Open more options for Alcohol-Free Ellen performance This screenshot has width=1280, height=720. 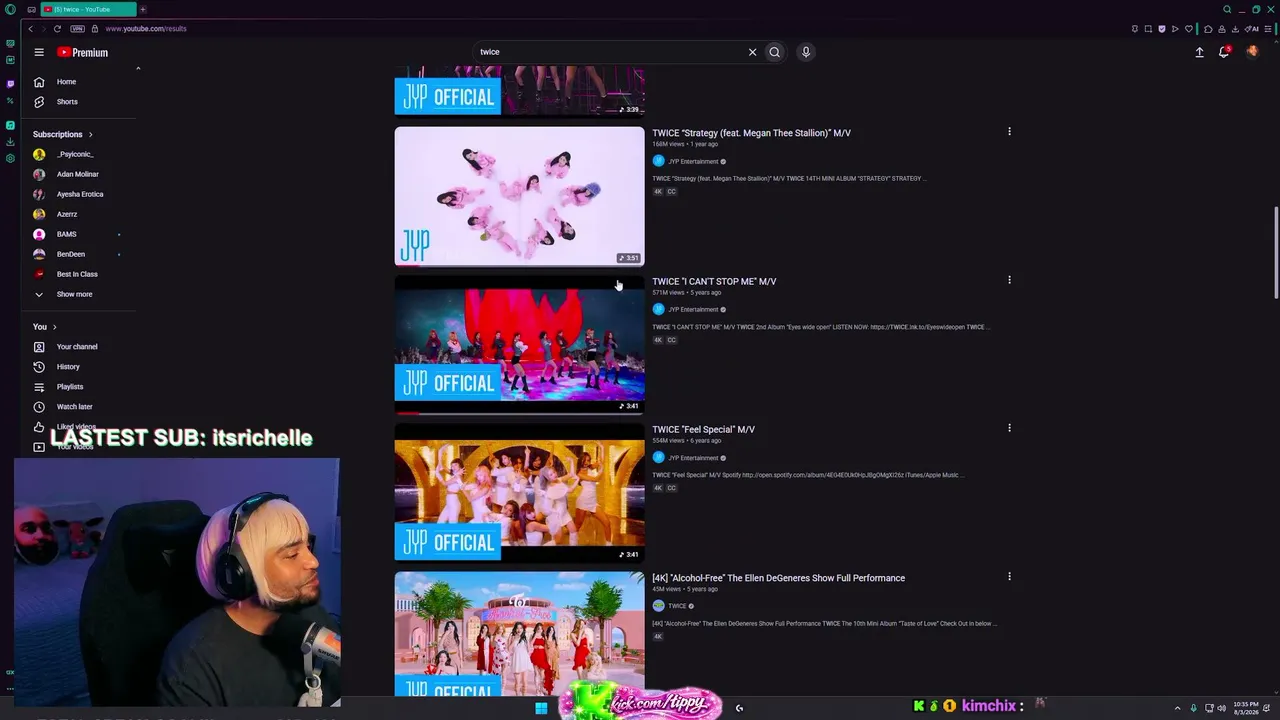(1009, 576)
